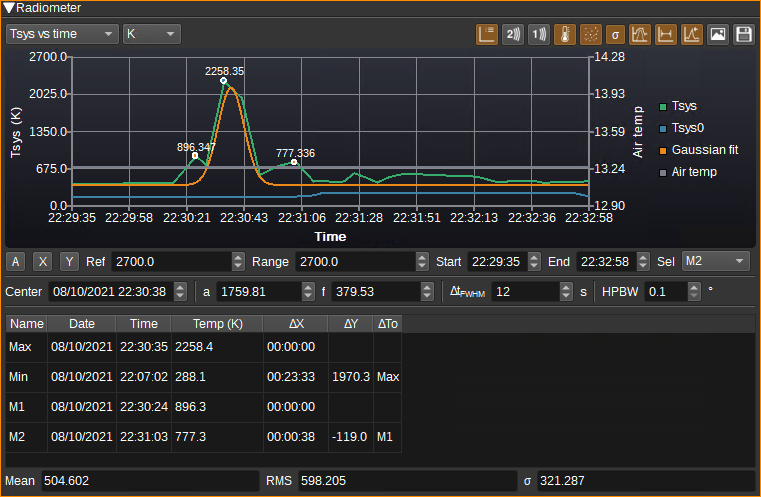This screenshot has width=761, height=497.
Task: Click the sigma value field 321.287
Action: click(x=645, y=481)
